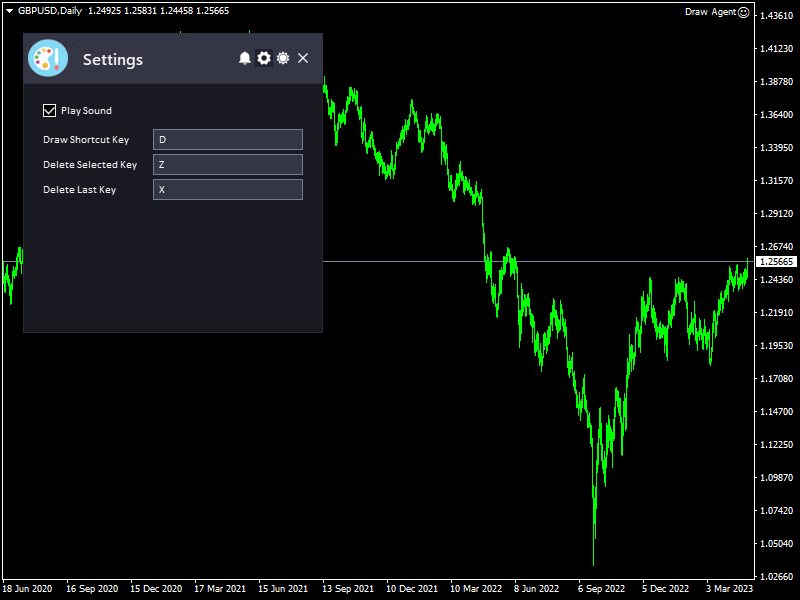The image size is (800, 600).
Task: Open notifications with the bell icon
Action: point(245,59)
